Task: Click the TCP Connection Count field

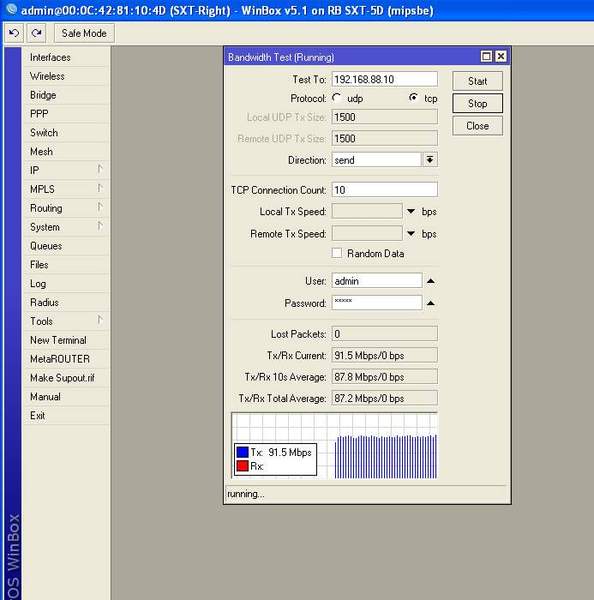Action: click(385, 189)
